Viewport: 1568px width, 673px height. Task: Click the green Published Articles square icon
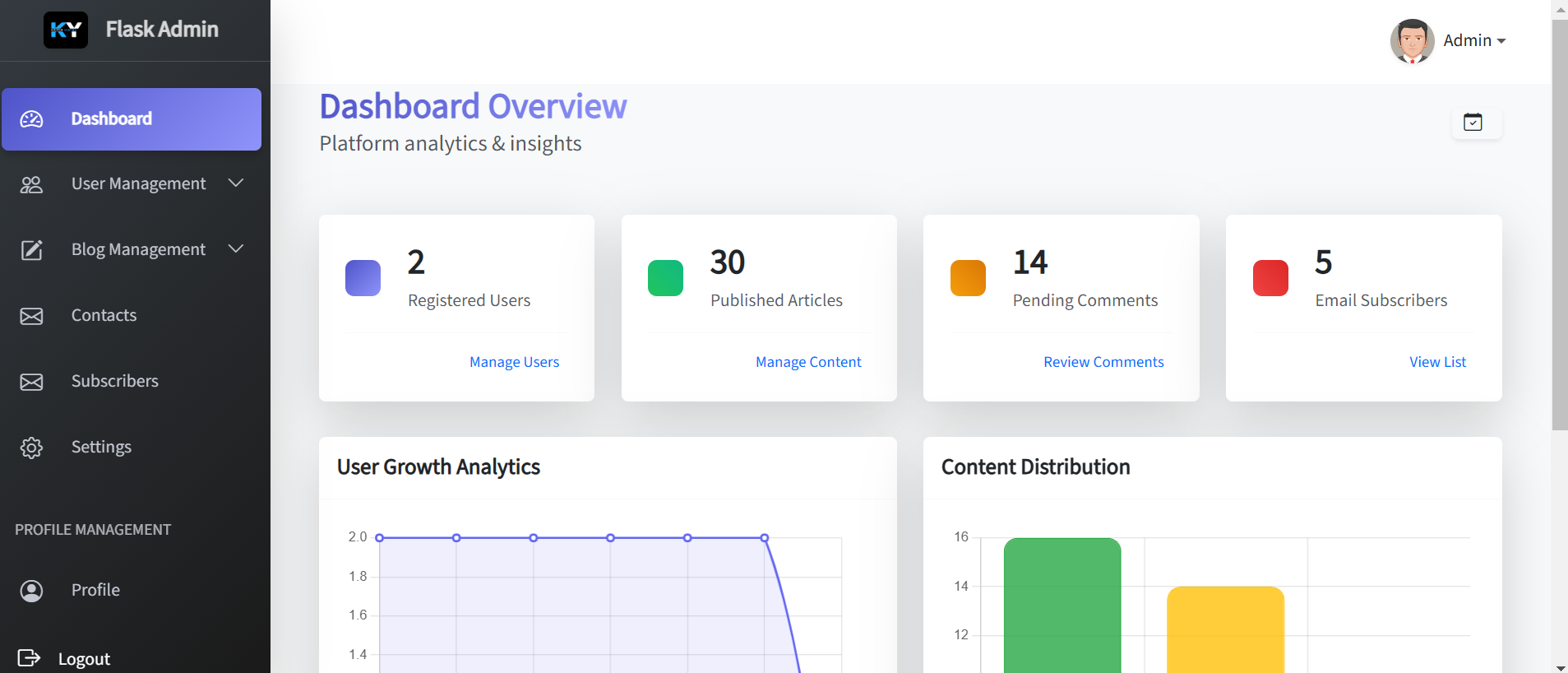point(665,278)
